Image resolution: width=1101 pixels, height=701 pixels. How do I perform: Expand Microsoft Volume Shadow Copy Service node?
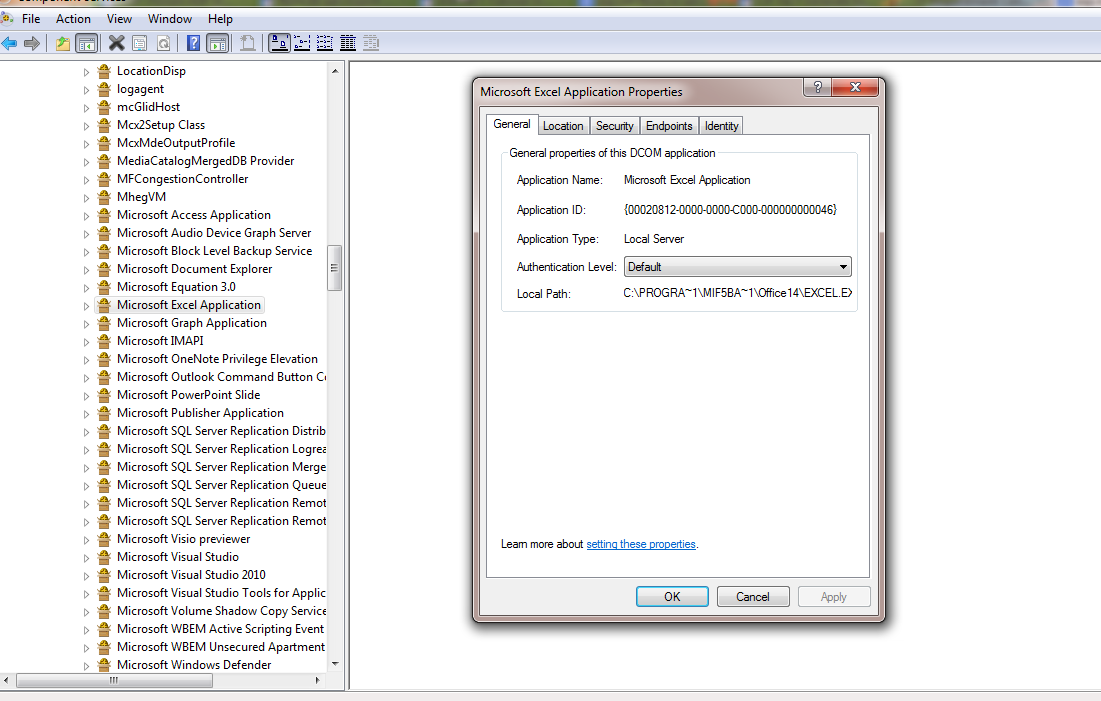pos(86,612)
